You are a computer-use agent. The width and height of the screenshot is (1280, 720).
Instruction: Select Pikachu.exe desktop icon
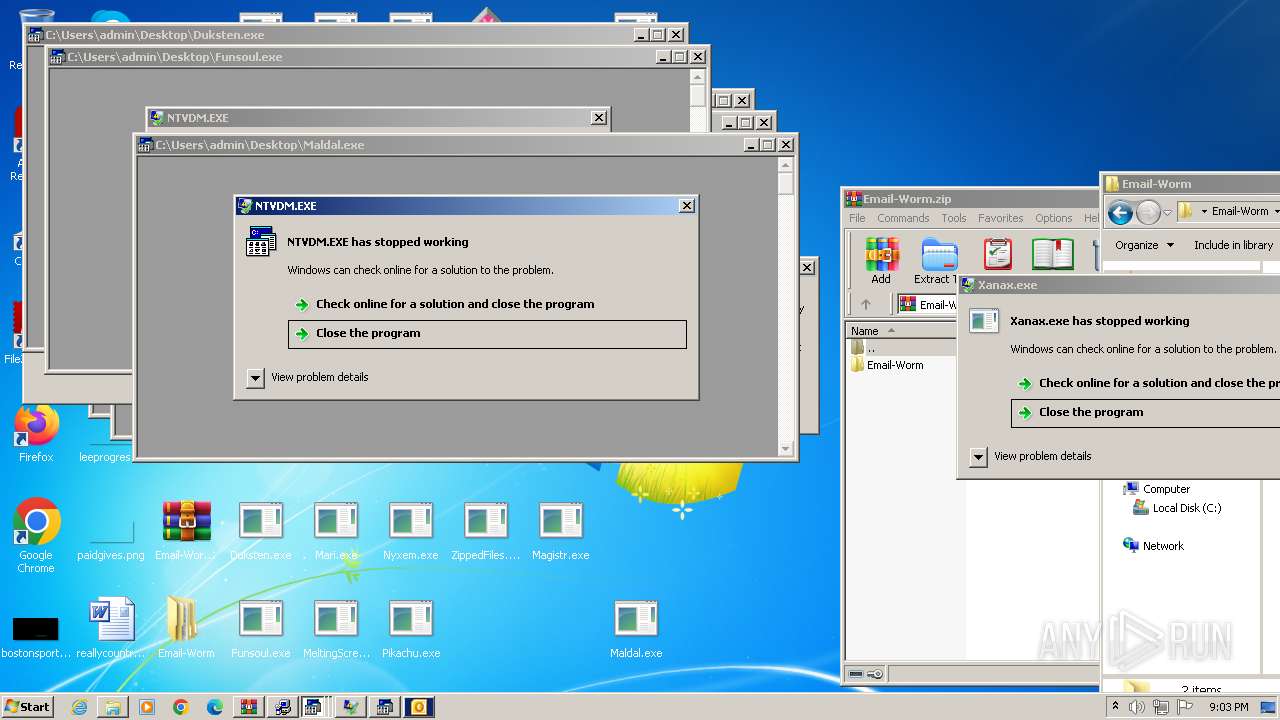[x=411, y=629]
